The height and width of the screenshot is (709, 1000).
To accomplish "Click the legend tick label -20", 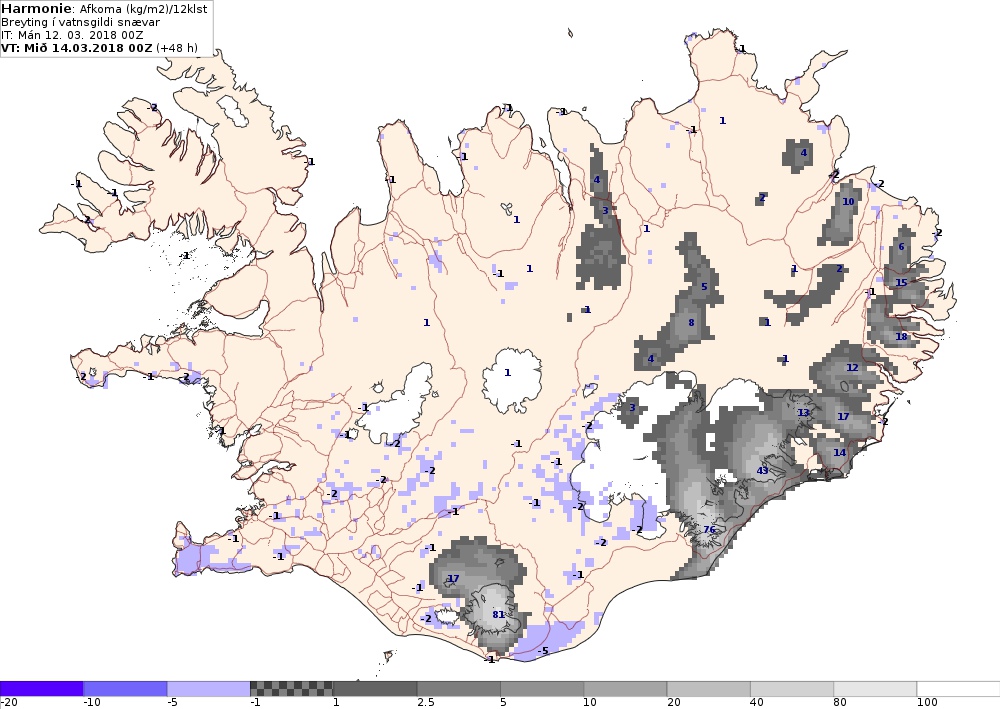I will (9, 703).
